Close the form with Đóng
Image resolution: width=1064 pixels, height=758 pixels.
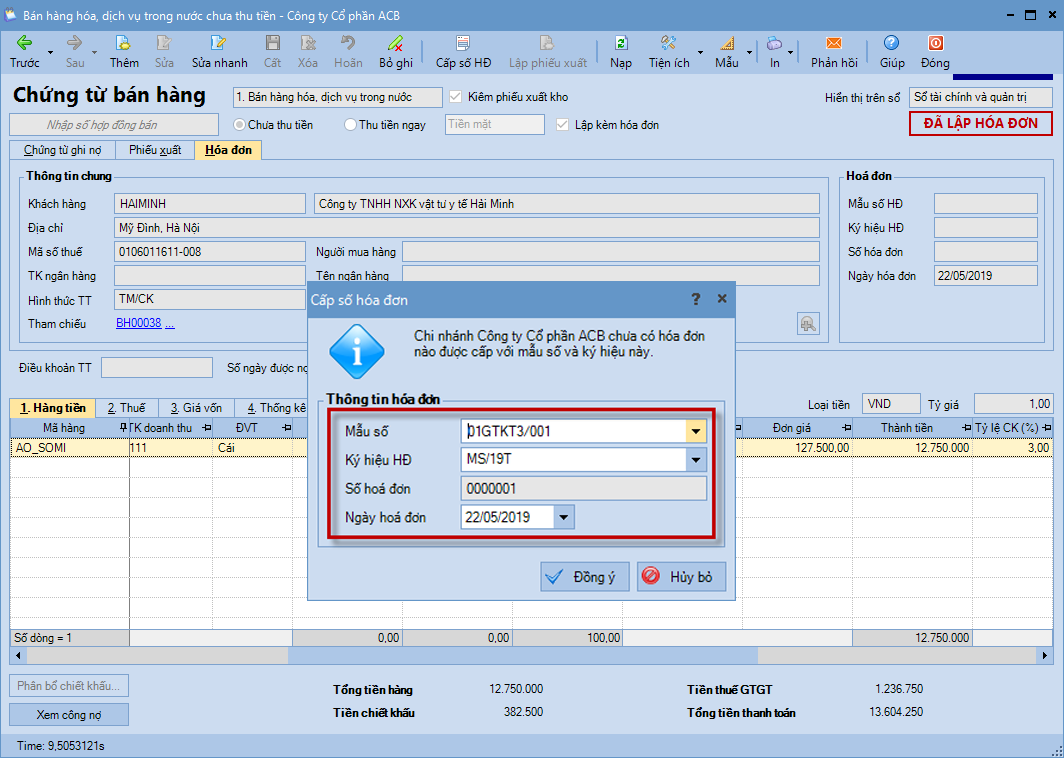coord(935,52)
